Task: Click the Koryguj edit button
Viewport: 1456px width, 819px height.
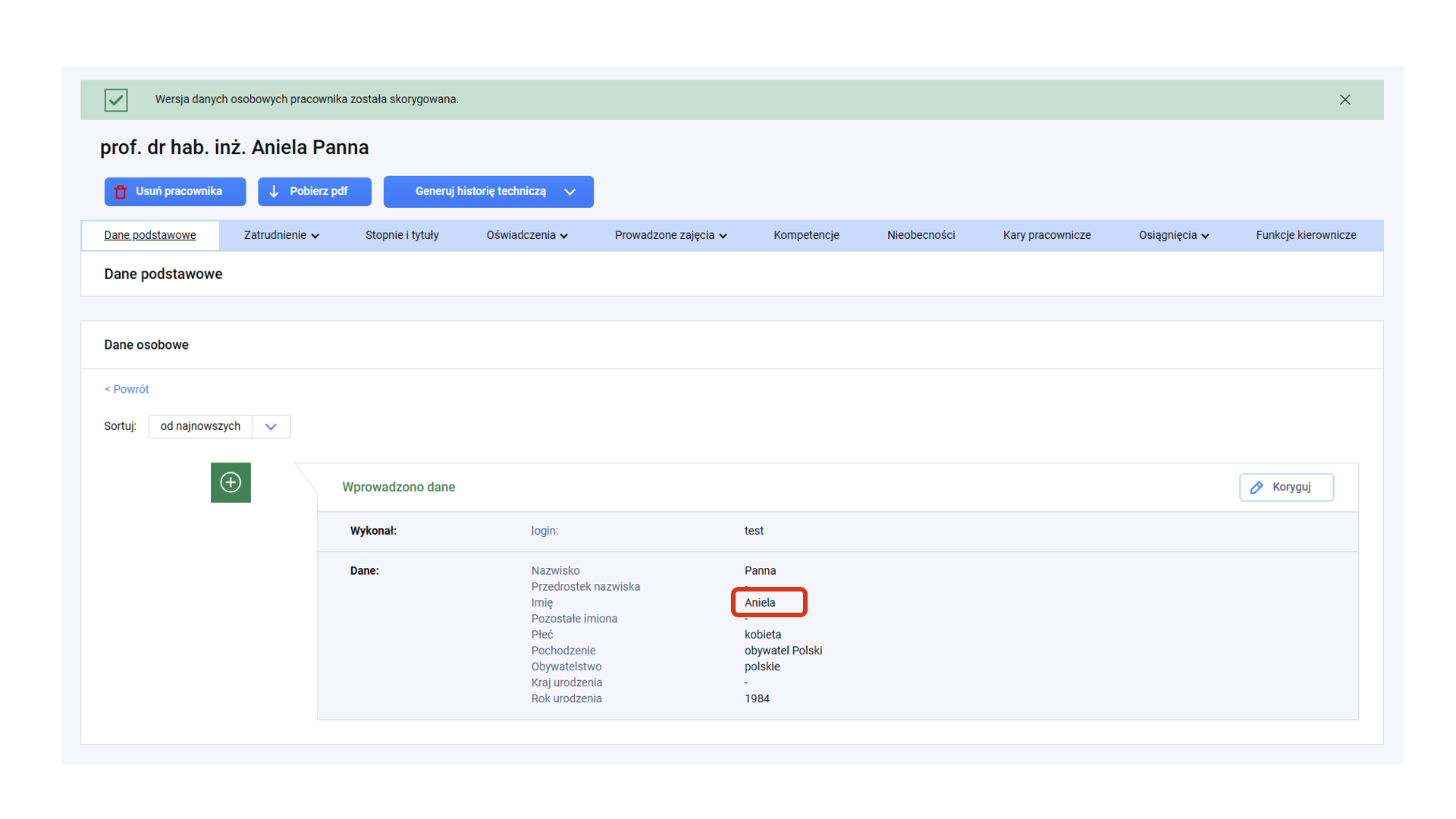Action: 1286,487
